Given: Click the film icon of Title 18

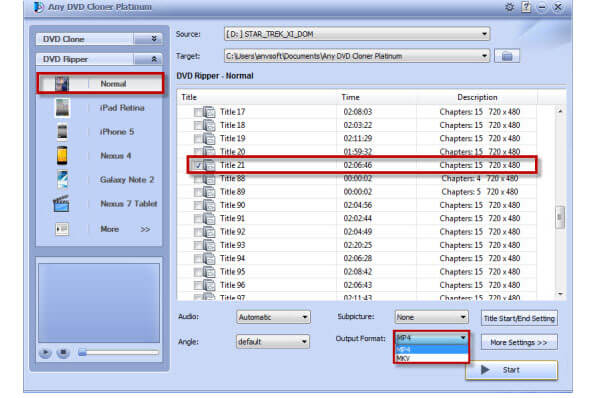Looking at the screenshot, I should [209, 126].
